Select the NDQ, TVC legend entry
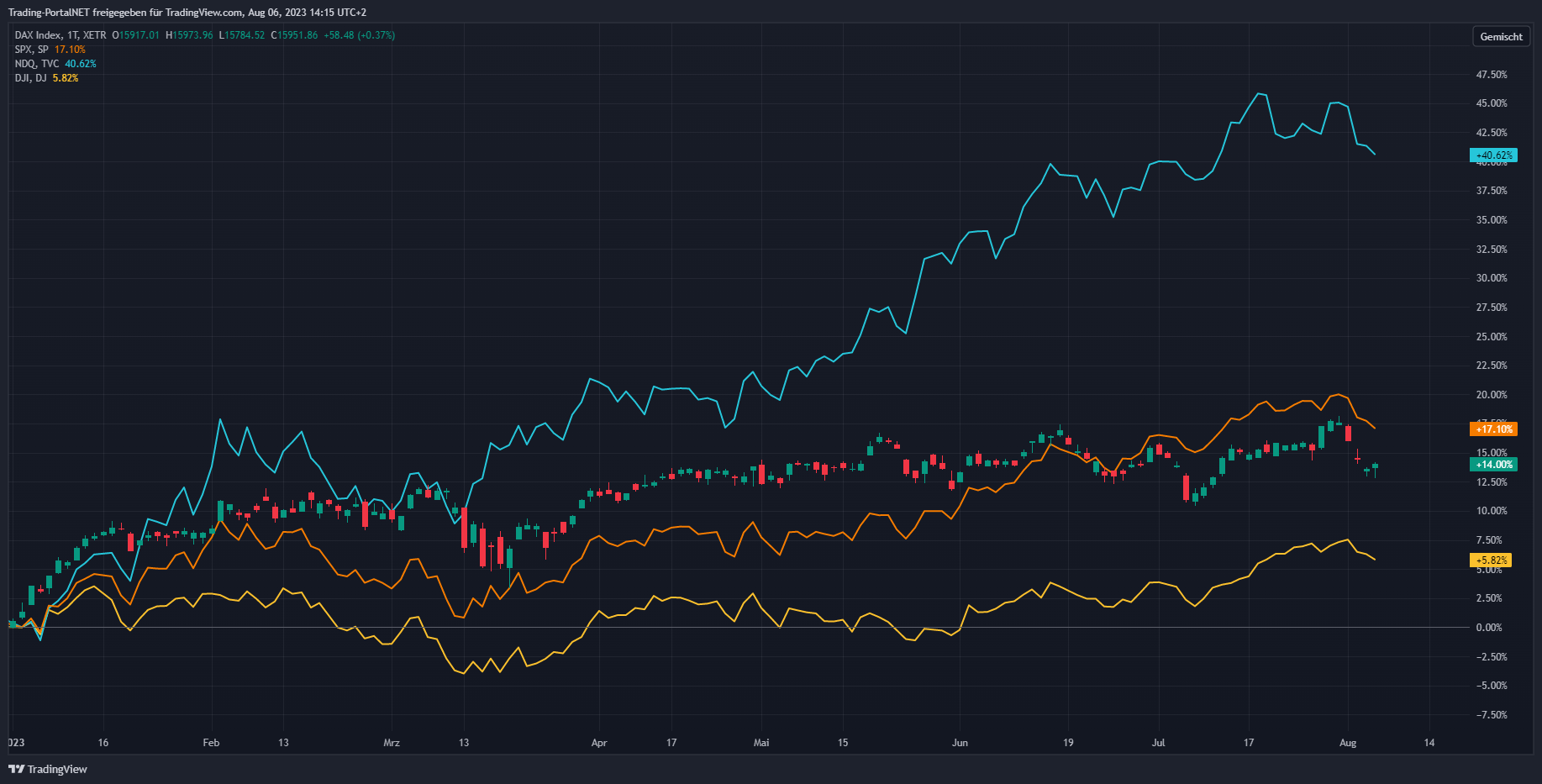 coord(37,64)
